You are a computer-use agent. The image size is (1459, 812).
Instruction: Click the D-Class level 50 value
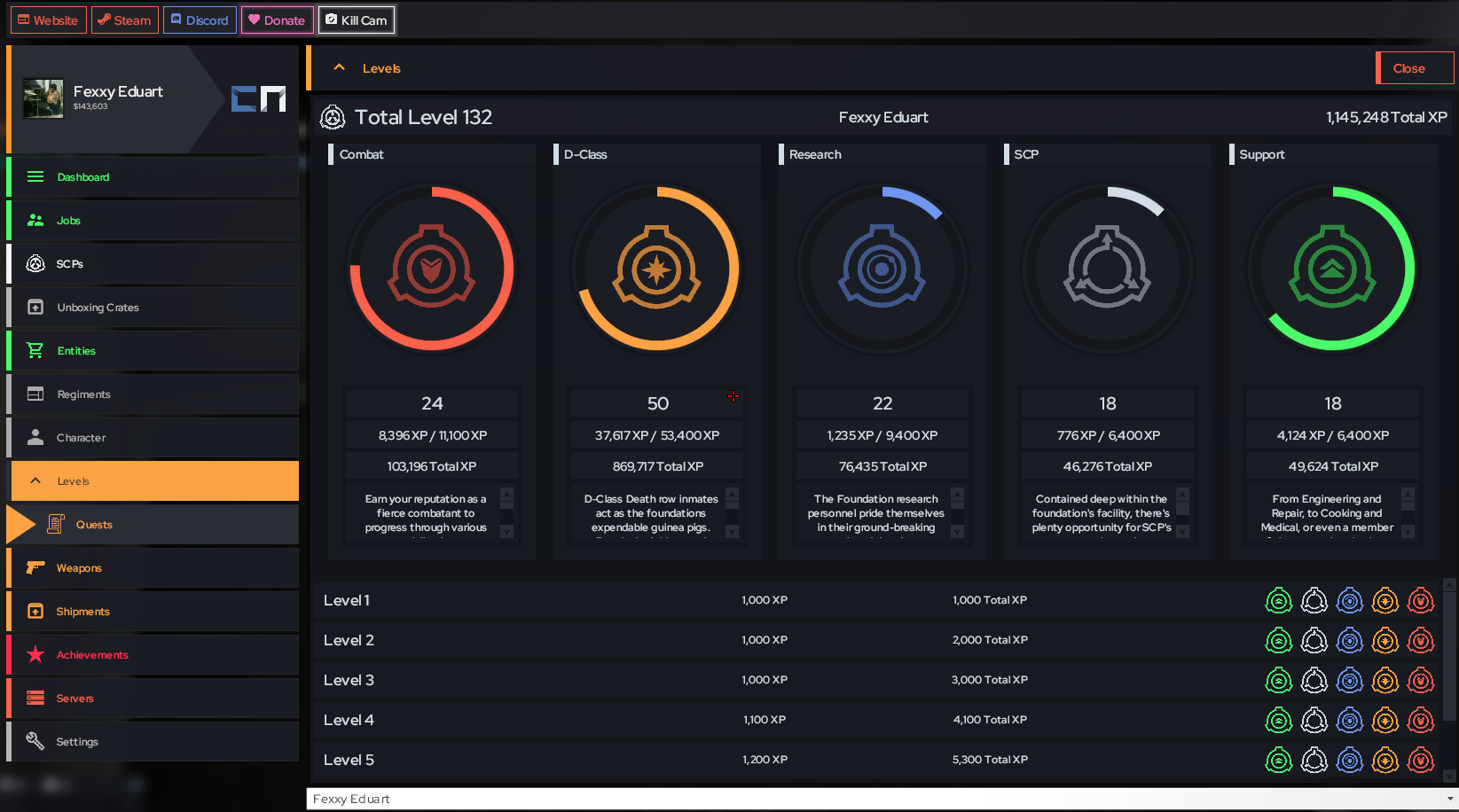657,403
